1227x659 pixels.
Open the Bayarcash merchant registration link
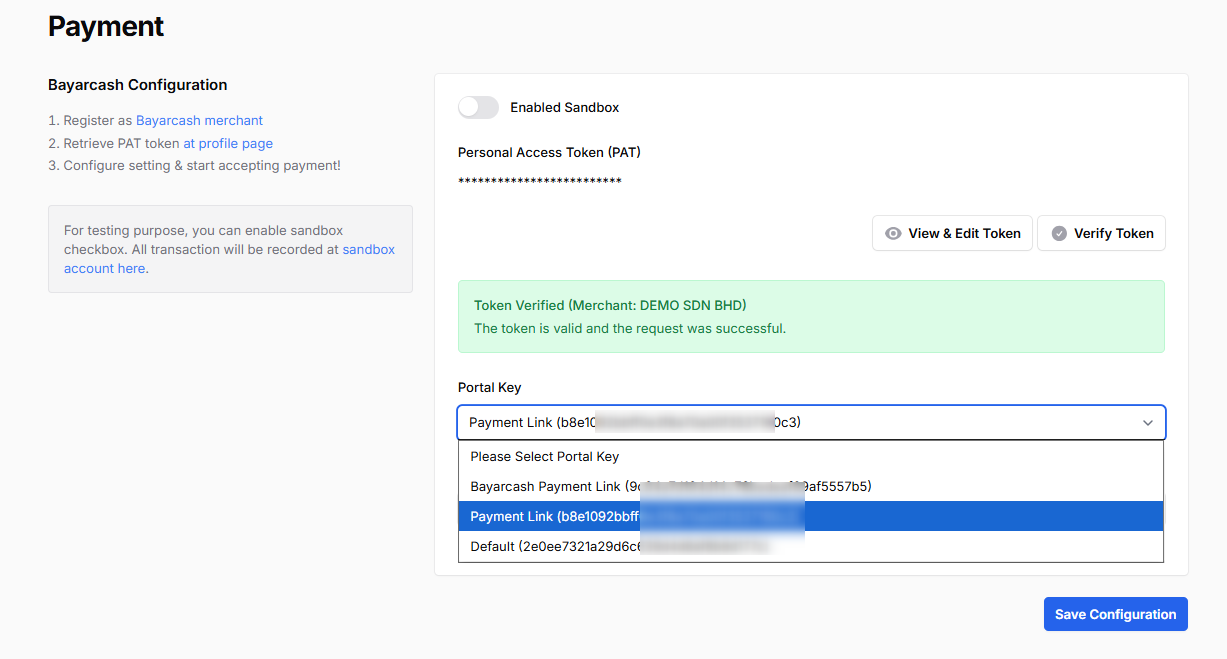pos(199,120)
